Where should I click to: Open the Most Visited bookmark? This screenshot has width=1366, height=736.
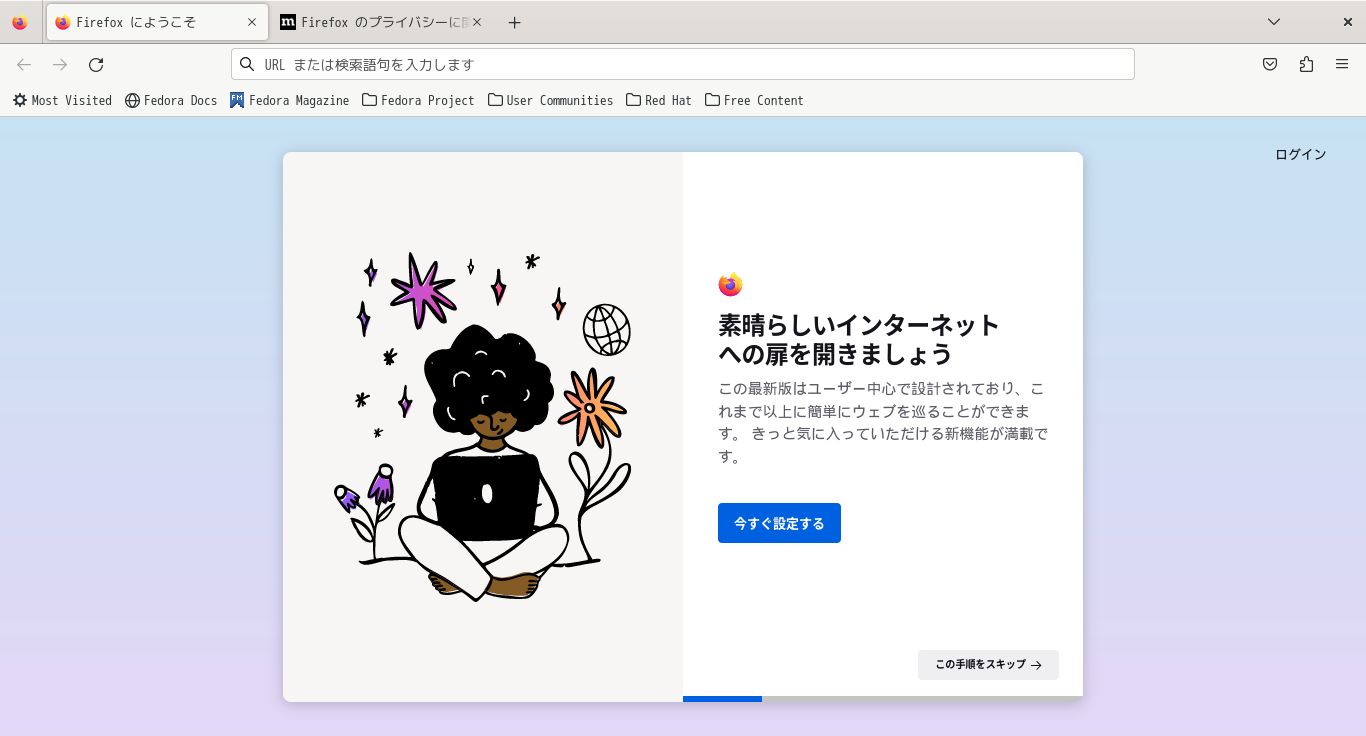pyautogui.click(x=62, y=100)
